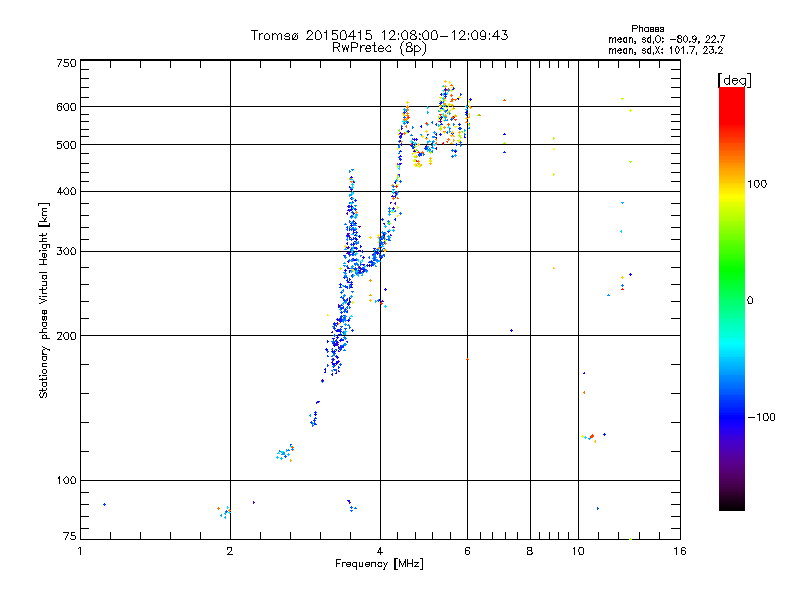Click the "Stationary phase Virtual Height [km]" label
The width and height of the screenshot is (800, 600).
(x=44, y=300)
